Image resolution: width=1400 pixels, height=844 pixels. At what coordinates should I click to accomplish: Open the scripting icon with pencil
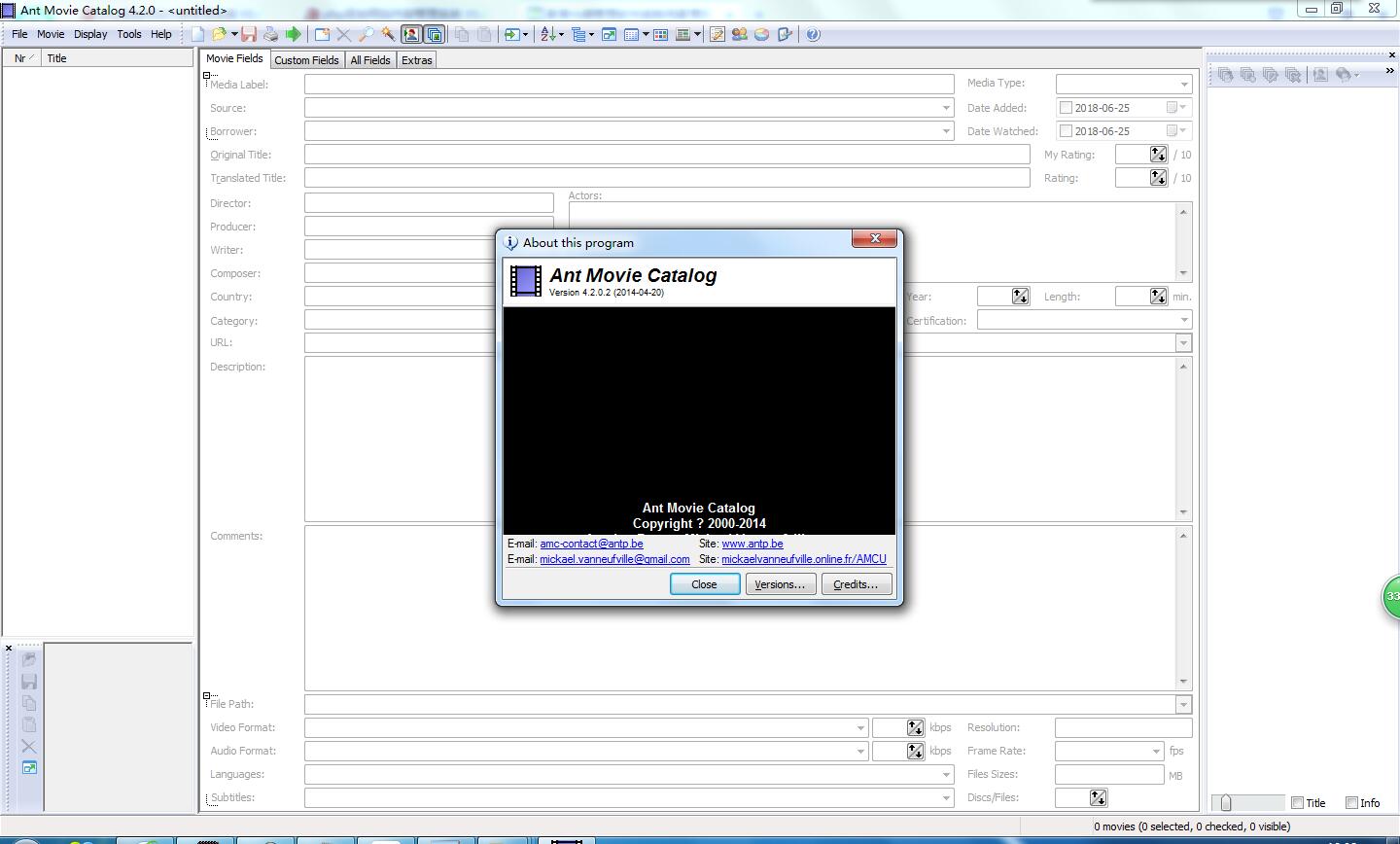717,34
